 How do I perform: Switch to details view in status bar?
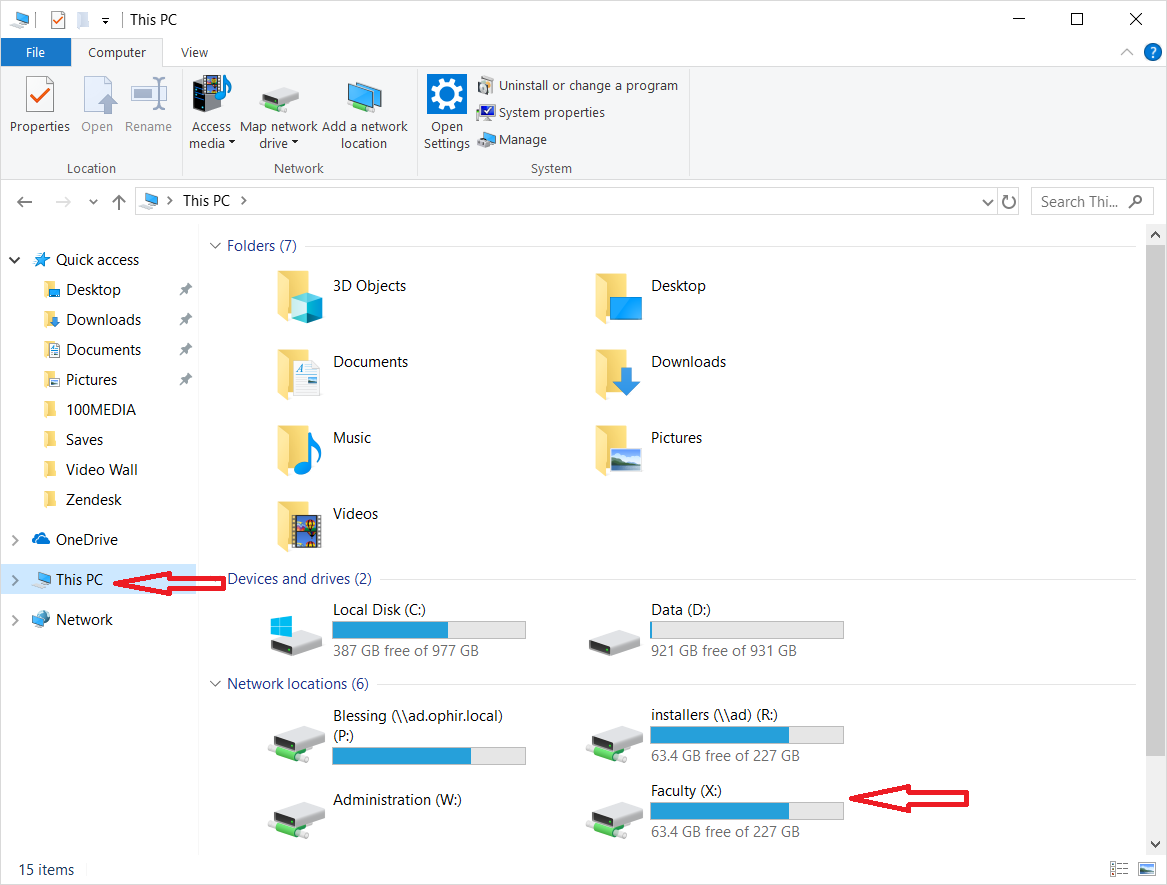pos(1119,869)
